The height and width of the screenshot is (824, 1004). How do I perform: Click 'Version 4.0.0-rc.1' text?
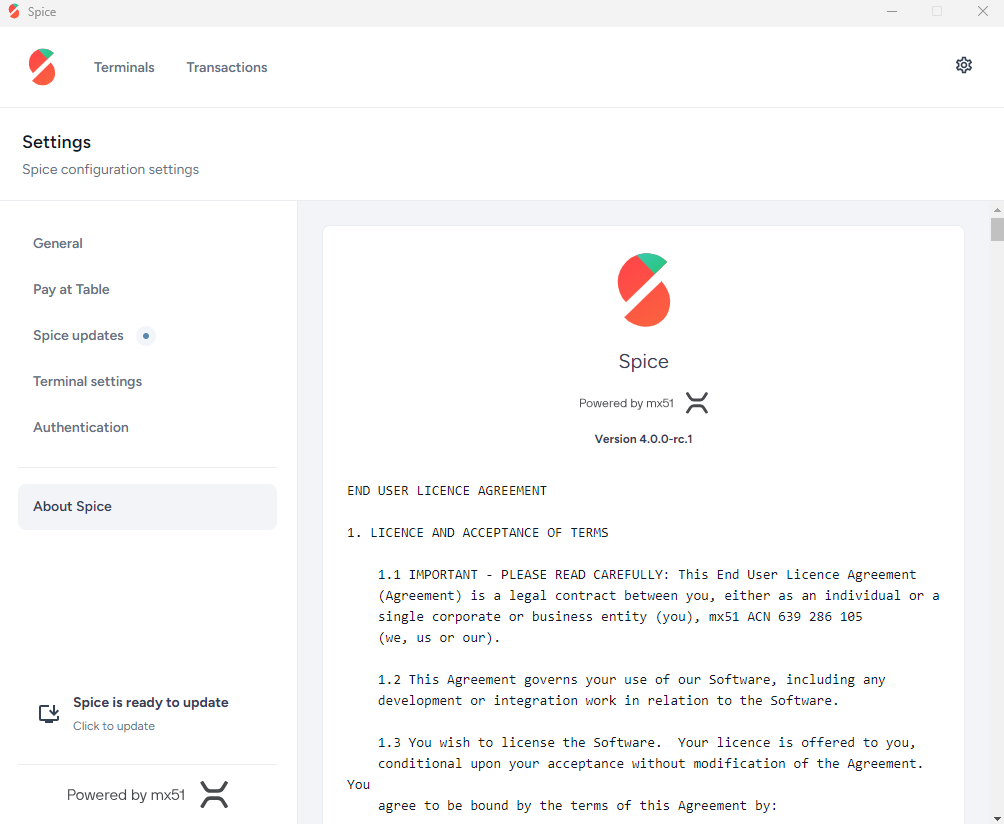click(x=644, y=439)
